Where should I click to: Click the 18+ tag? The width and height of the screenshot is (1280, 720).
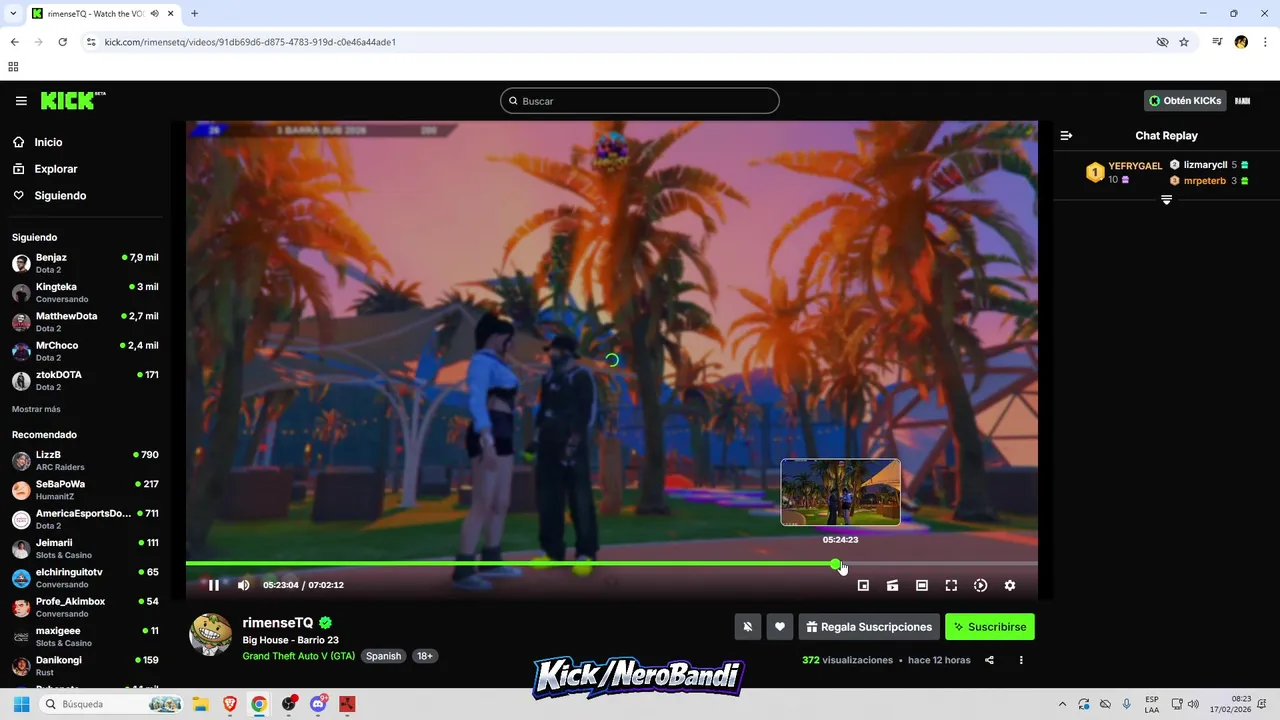point(425,656)
